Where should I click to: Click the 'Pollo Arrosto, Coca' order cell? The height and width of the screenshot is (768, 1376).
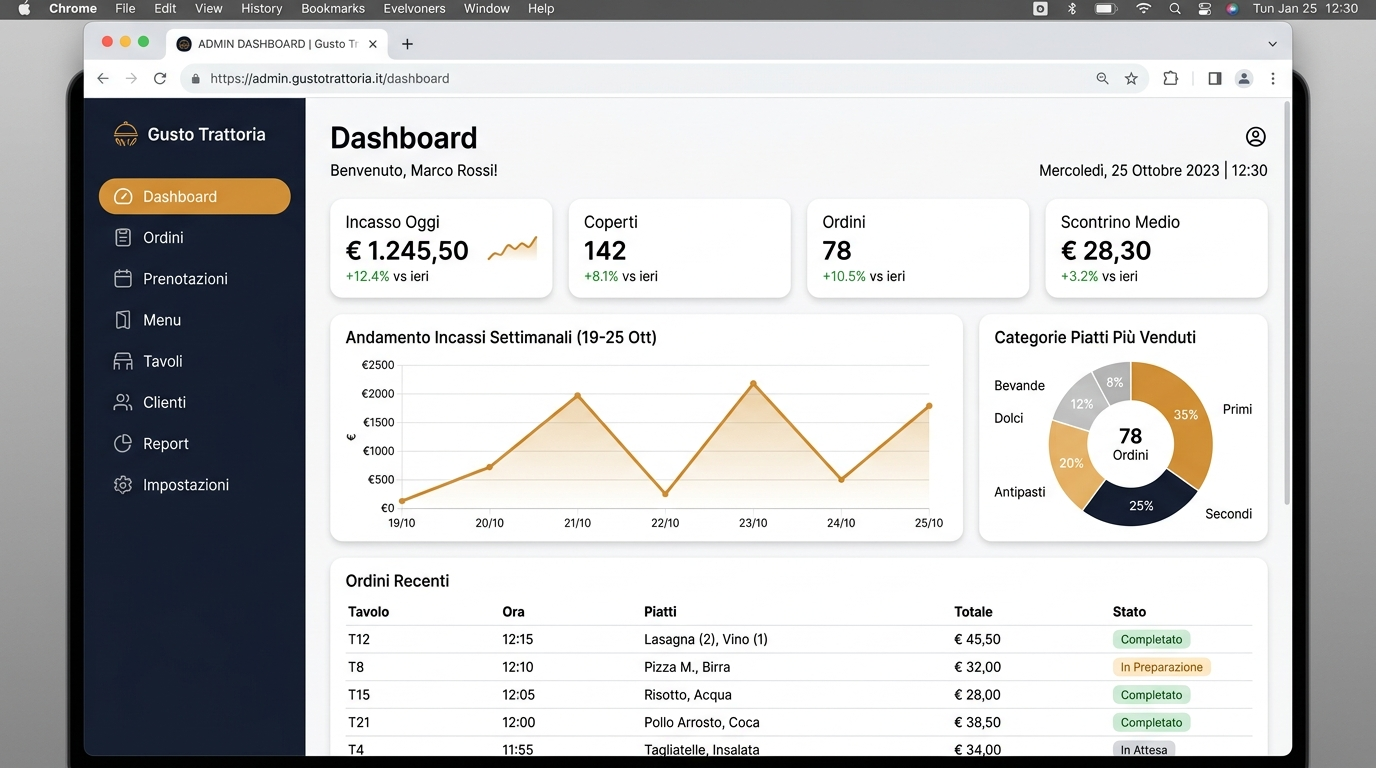[x=702, y=722]
